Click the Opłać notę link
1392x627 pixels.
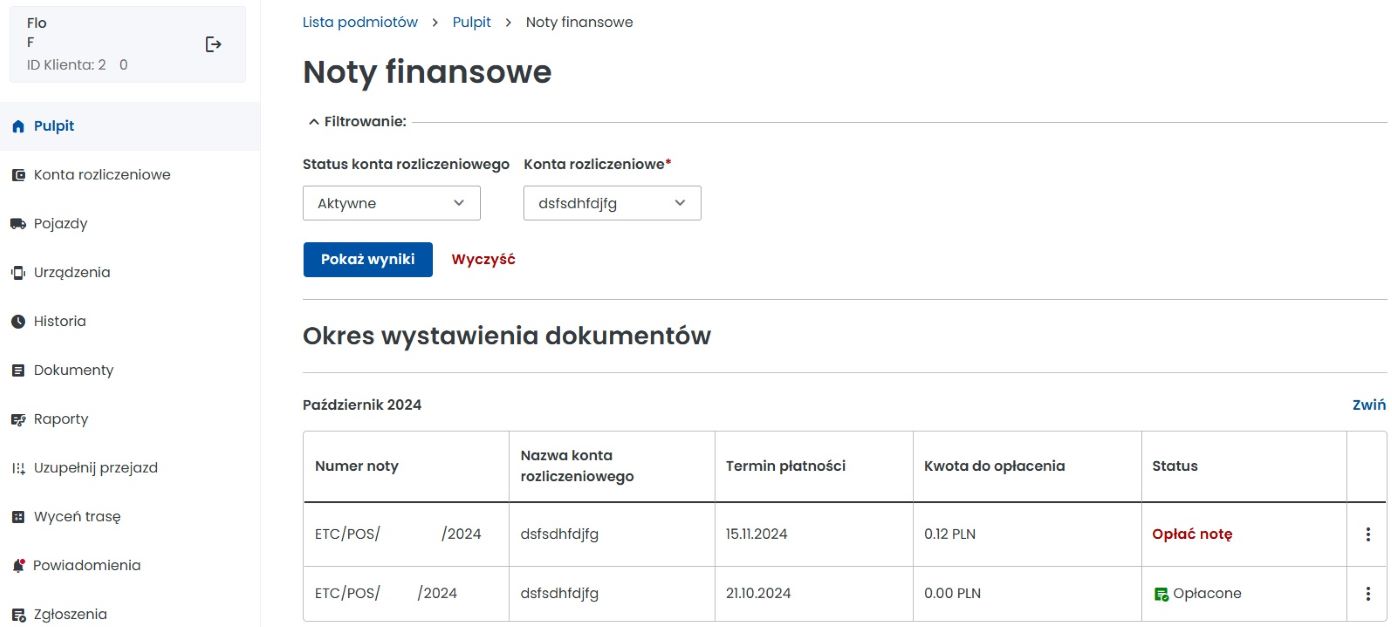coord(1192,534)
